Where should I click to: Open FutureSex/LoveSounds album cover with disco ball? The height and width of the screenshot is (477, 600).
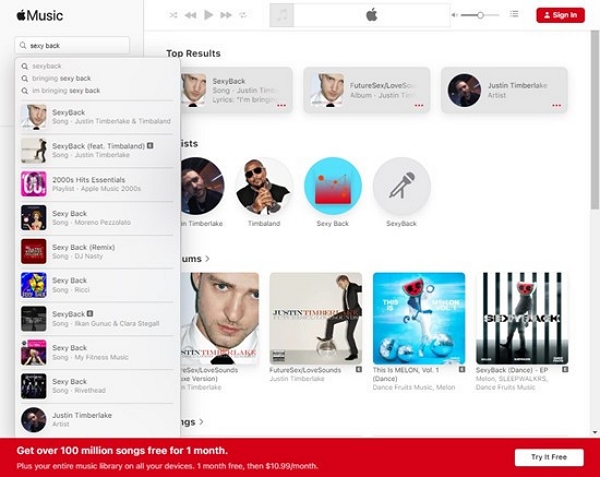click(x=316, y=318)
